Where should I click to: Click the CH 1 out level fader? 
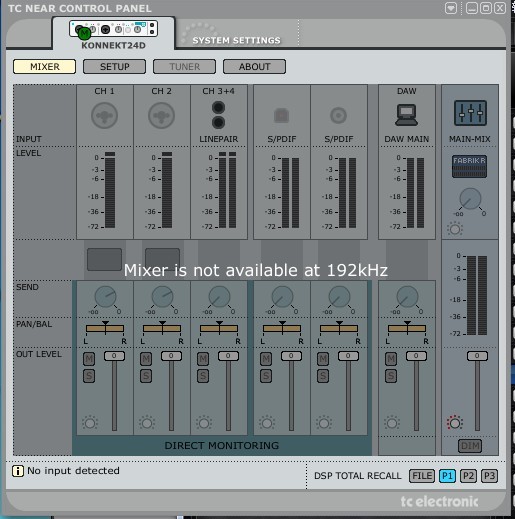click(x=114, y=356)
